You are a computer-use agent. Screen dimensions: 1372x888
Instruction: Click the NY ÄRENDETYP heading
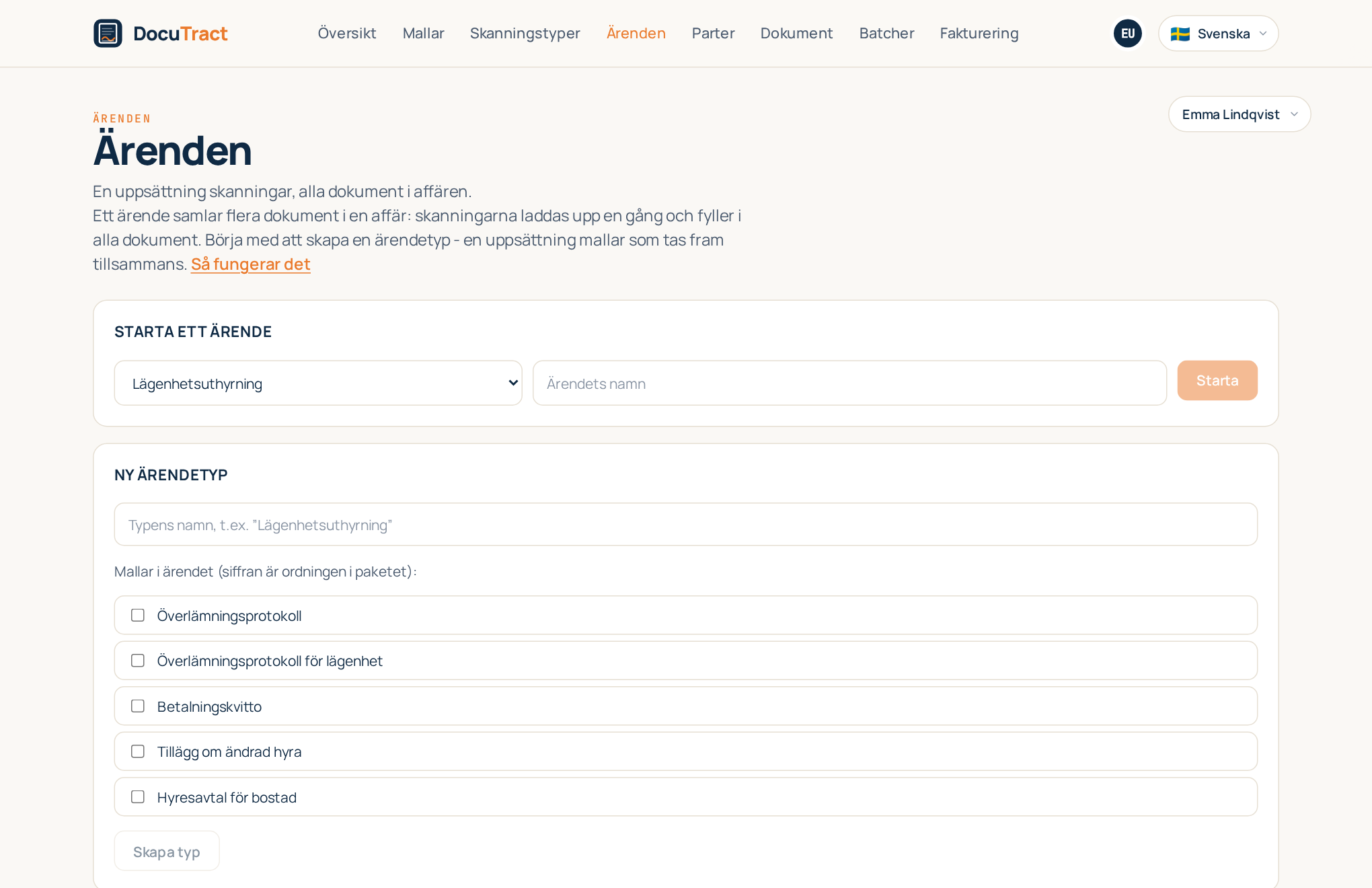pos(171,475)
